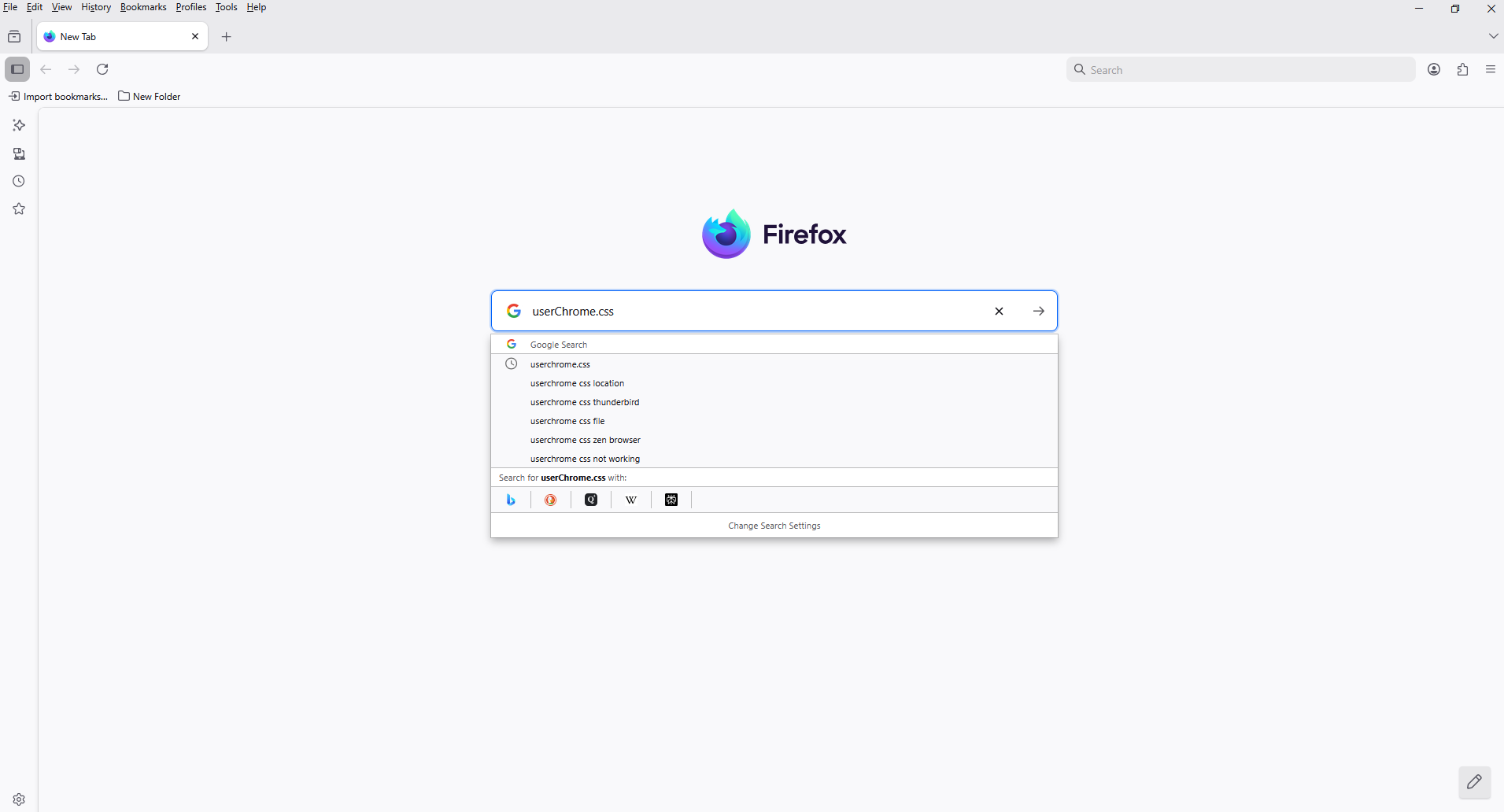The image size is (1504, 812).
Task: Open the Help menu
Action: click(x=257, y=7)
